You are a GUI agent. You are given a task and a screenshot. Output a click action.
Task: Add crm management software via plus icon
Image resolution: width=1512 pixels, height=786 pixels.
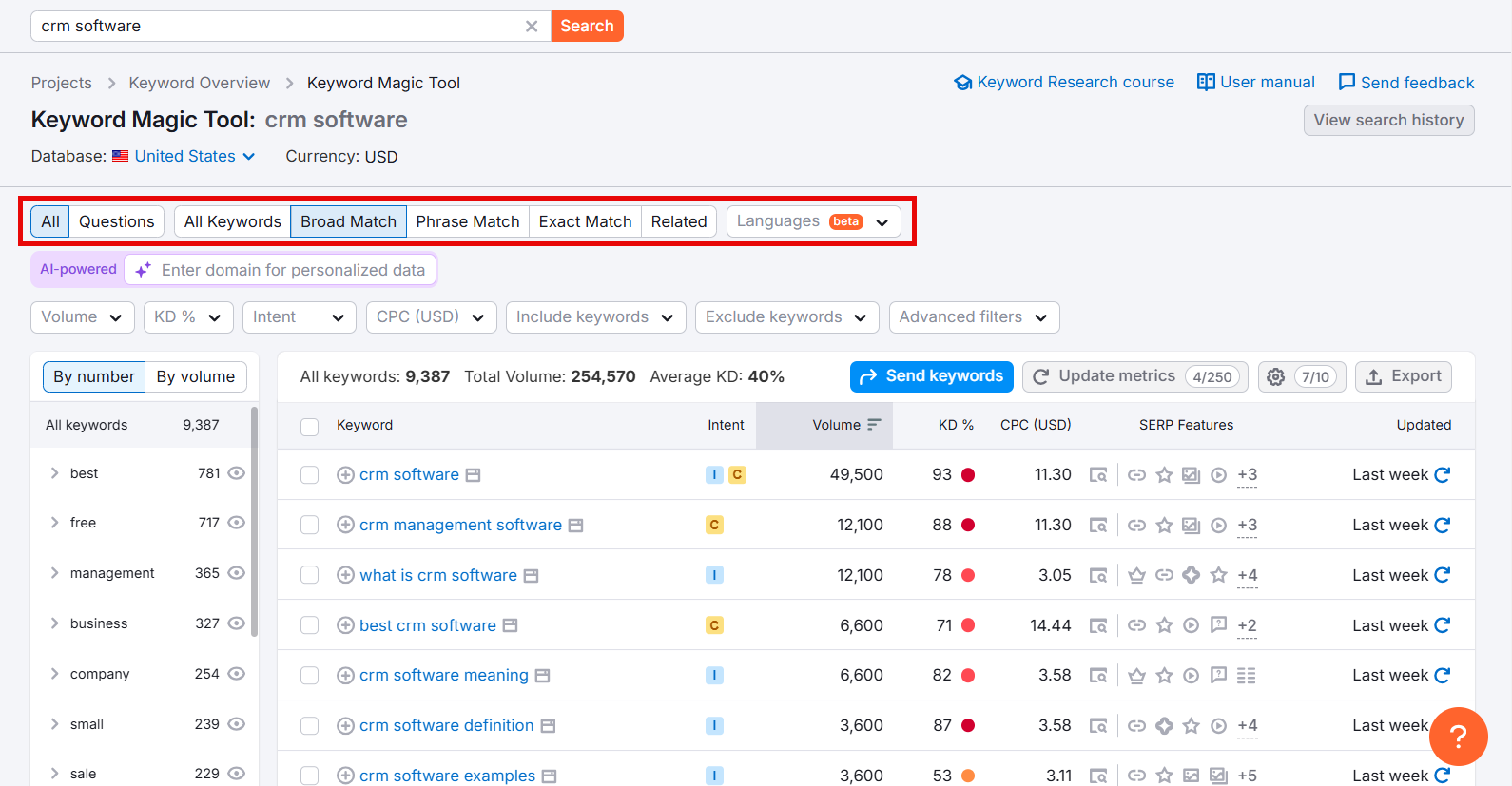coord(345,525)
